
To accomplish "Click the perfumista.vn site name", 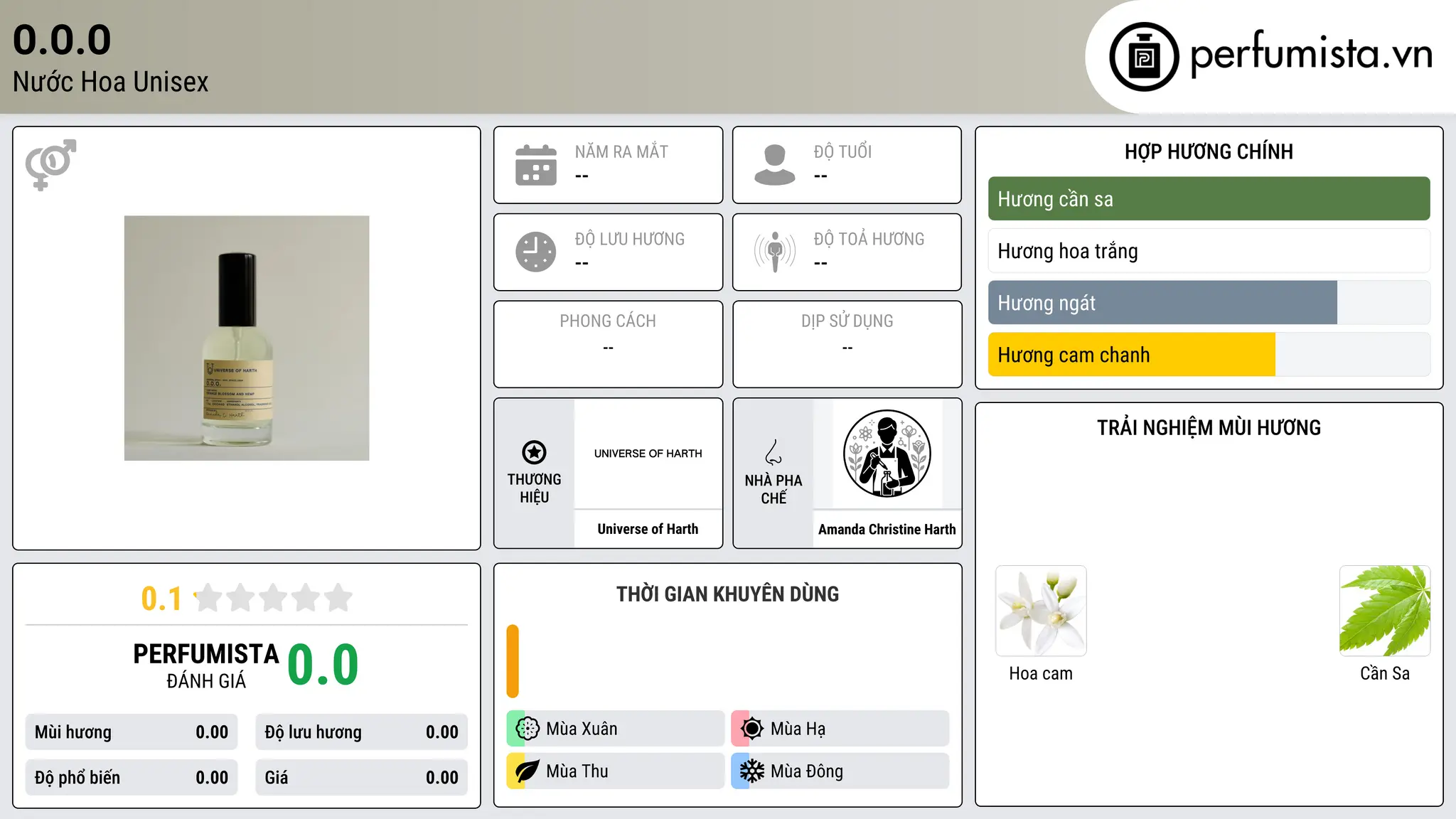I will tap(1312, 54).
